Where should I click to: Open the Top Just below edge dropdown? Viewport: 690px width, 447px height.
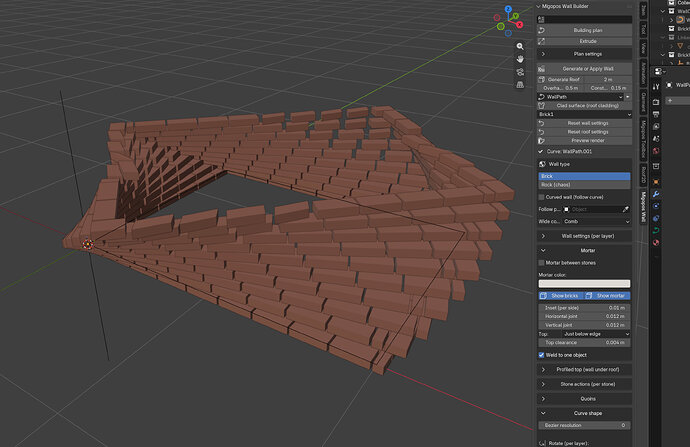coord(596,334)
